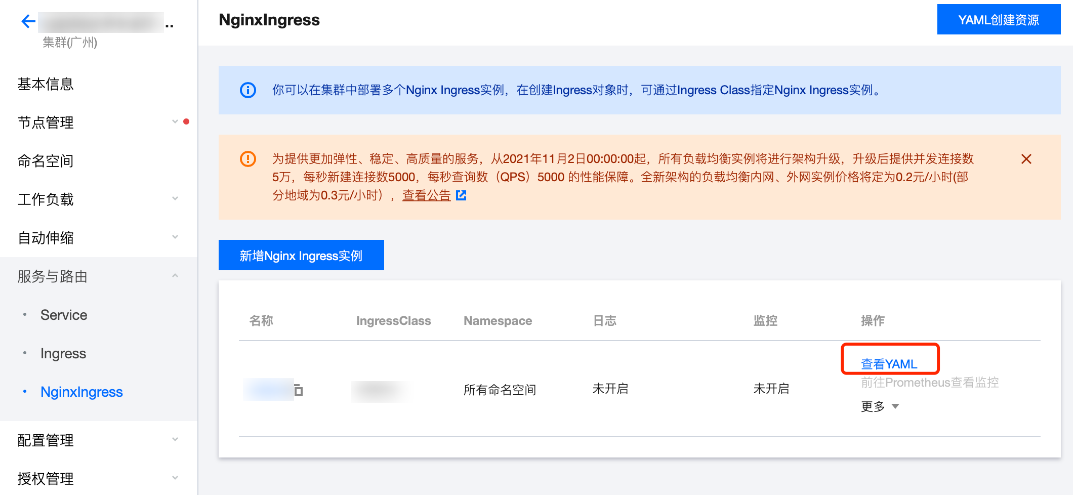Click the 未开启 value under 日志
Screen dimensions: 1073x495
pos(610,389)
